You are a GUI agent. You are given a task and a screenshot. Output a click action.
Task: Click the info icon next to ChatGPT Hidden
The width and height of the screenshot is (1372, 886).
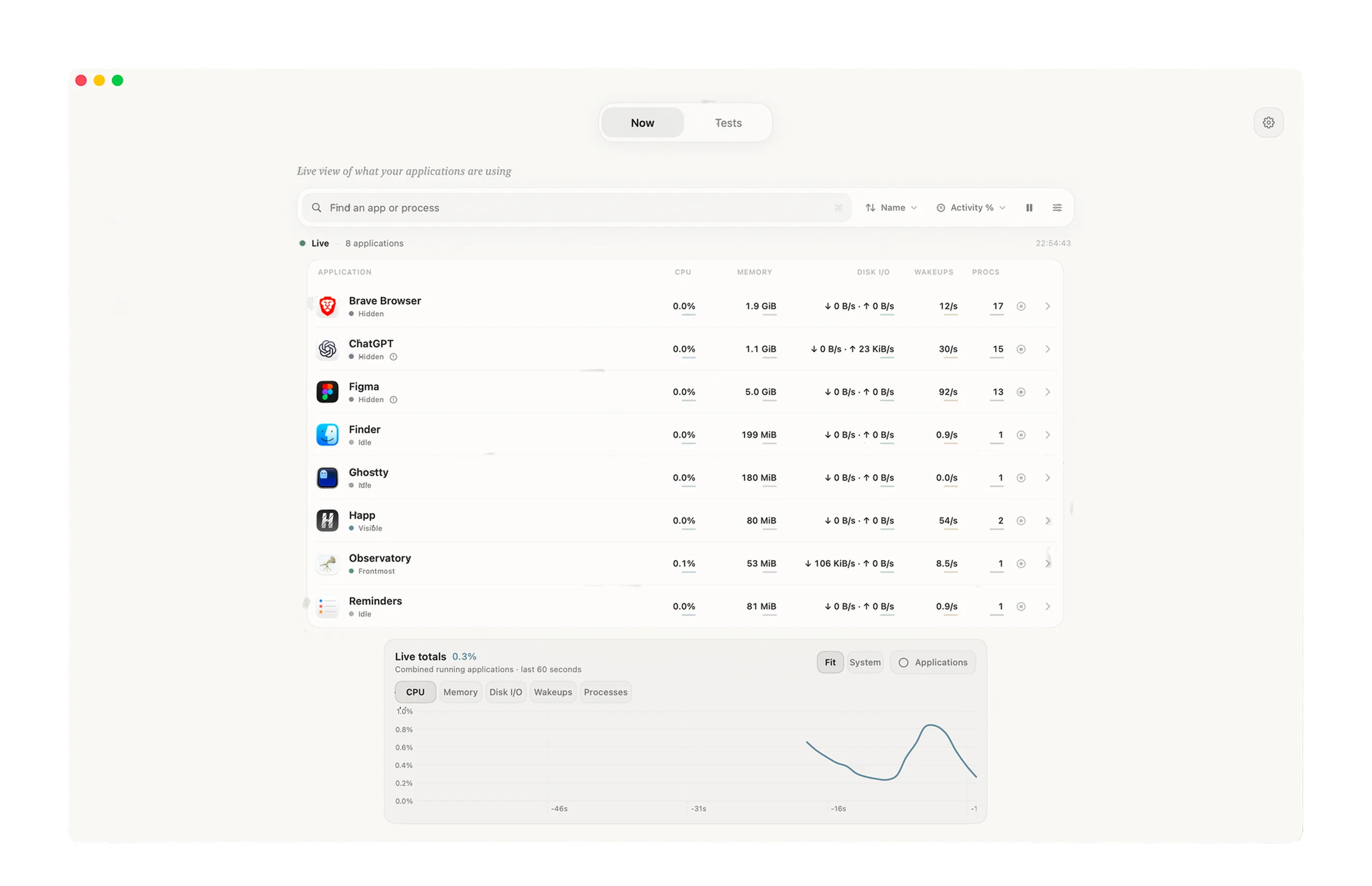(x=393, y=357)
